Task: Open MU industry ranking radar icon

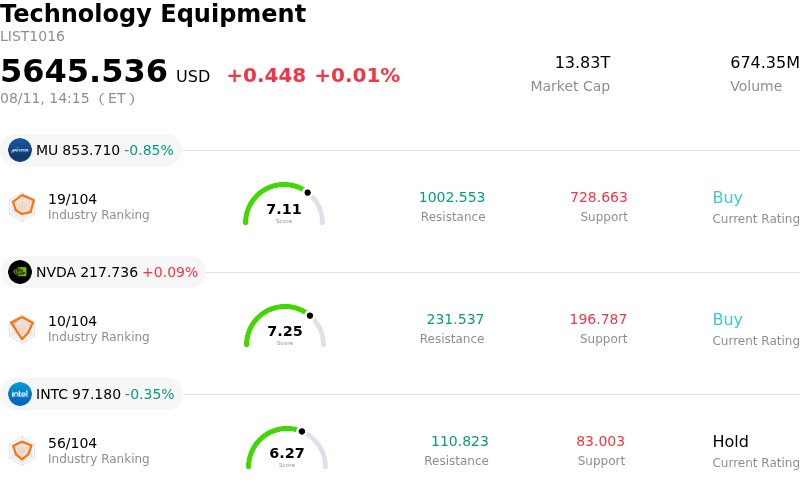Action: [22, 207]
